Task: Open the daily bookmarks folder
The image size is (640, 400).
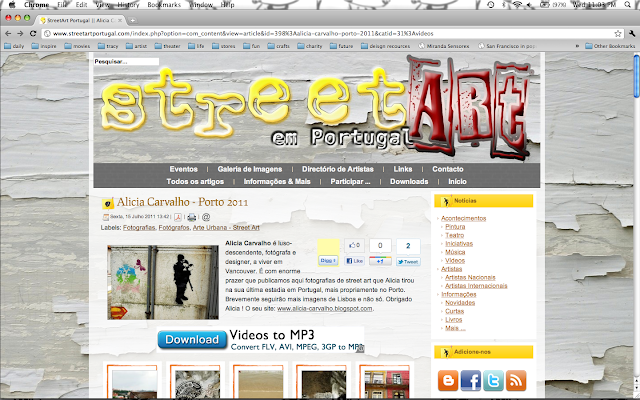Action: [x=14, y=46]
